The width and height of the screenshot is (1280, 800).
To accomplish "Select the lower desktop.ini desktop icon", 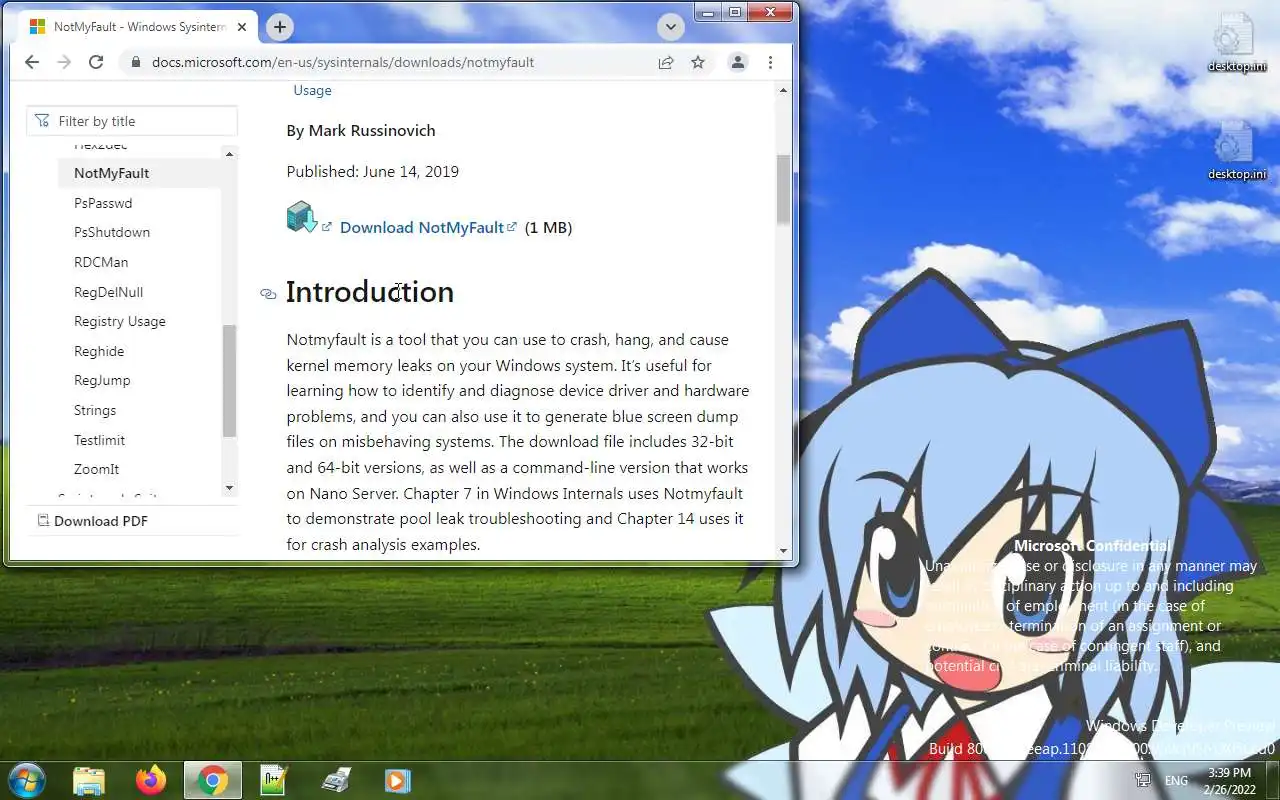I will [x=1236, y=151].
